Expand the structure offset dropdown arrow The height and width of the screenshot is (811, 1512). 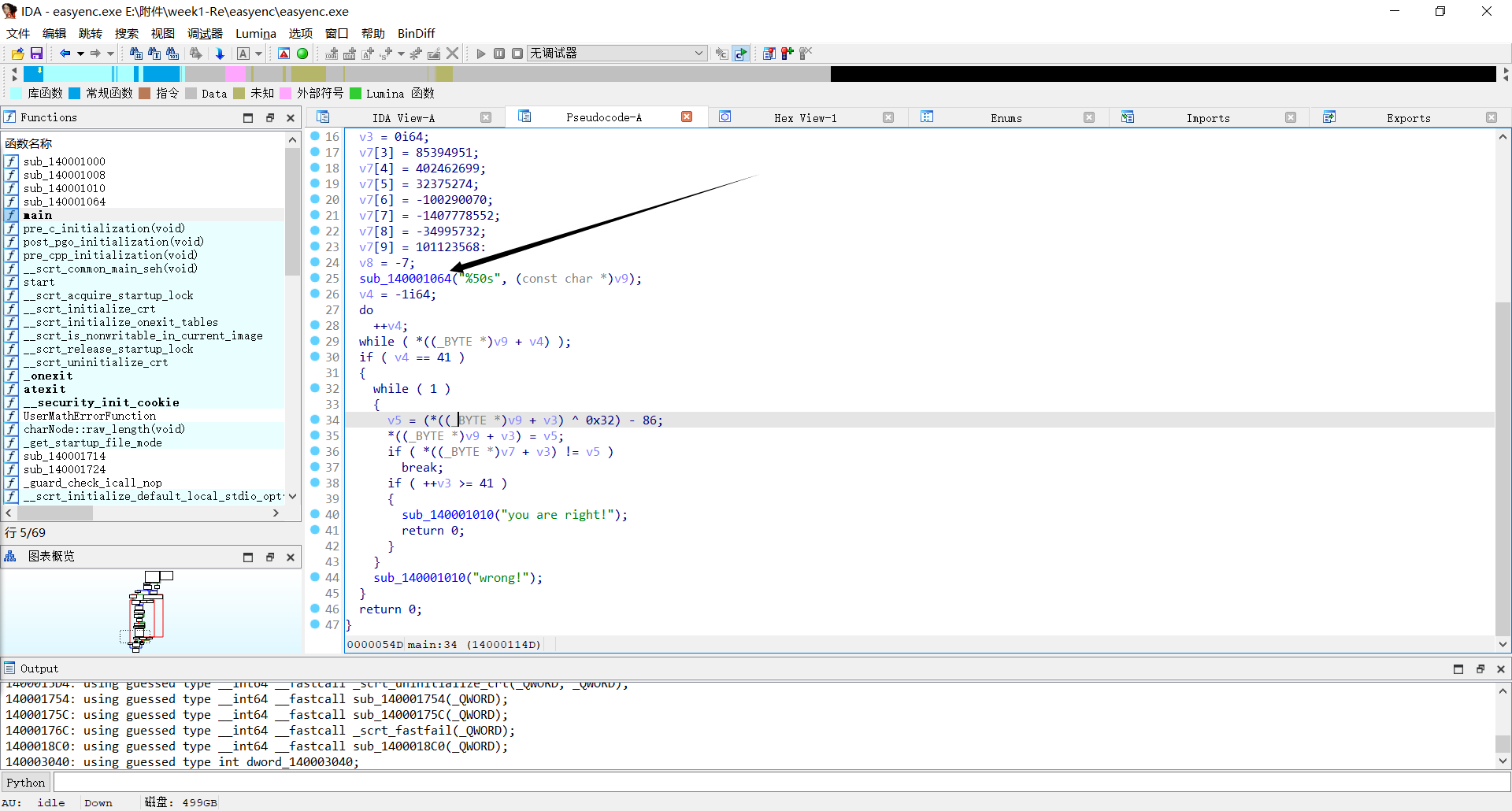pyautogui.click(x=401, y=54)
